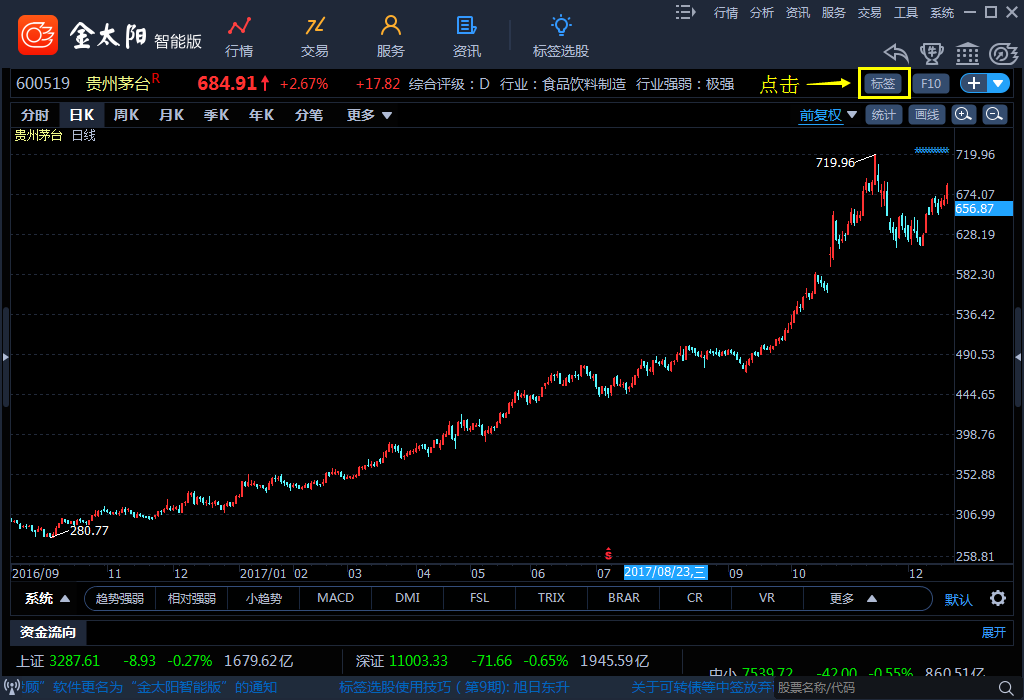Viewport: 1024px width, 700px height.
Task: Expand the left side panel arrow
Action: [x=5, y=357]
